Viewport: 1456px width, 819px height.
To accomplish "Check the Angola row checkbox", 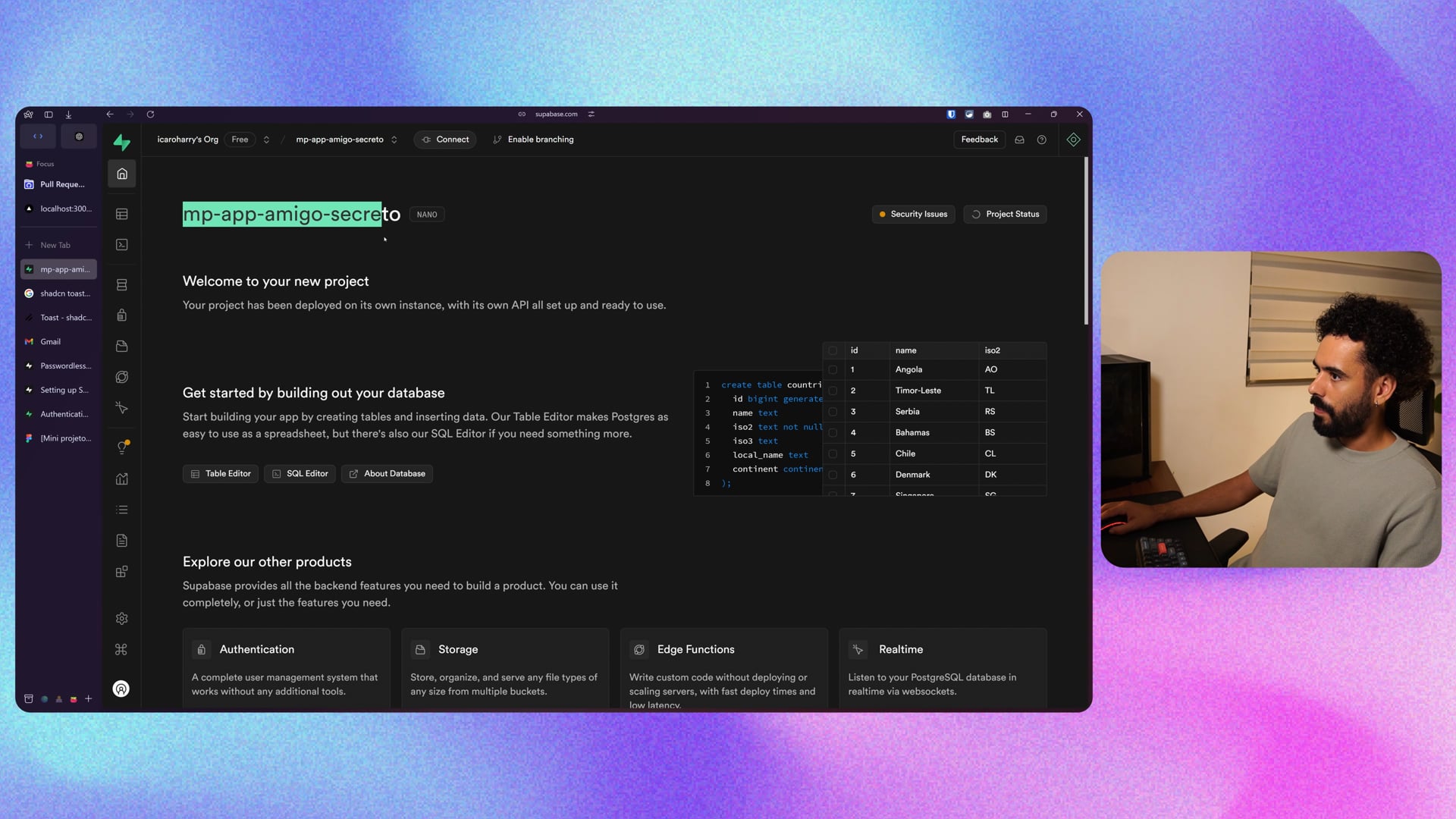I will pos(833,370).
